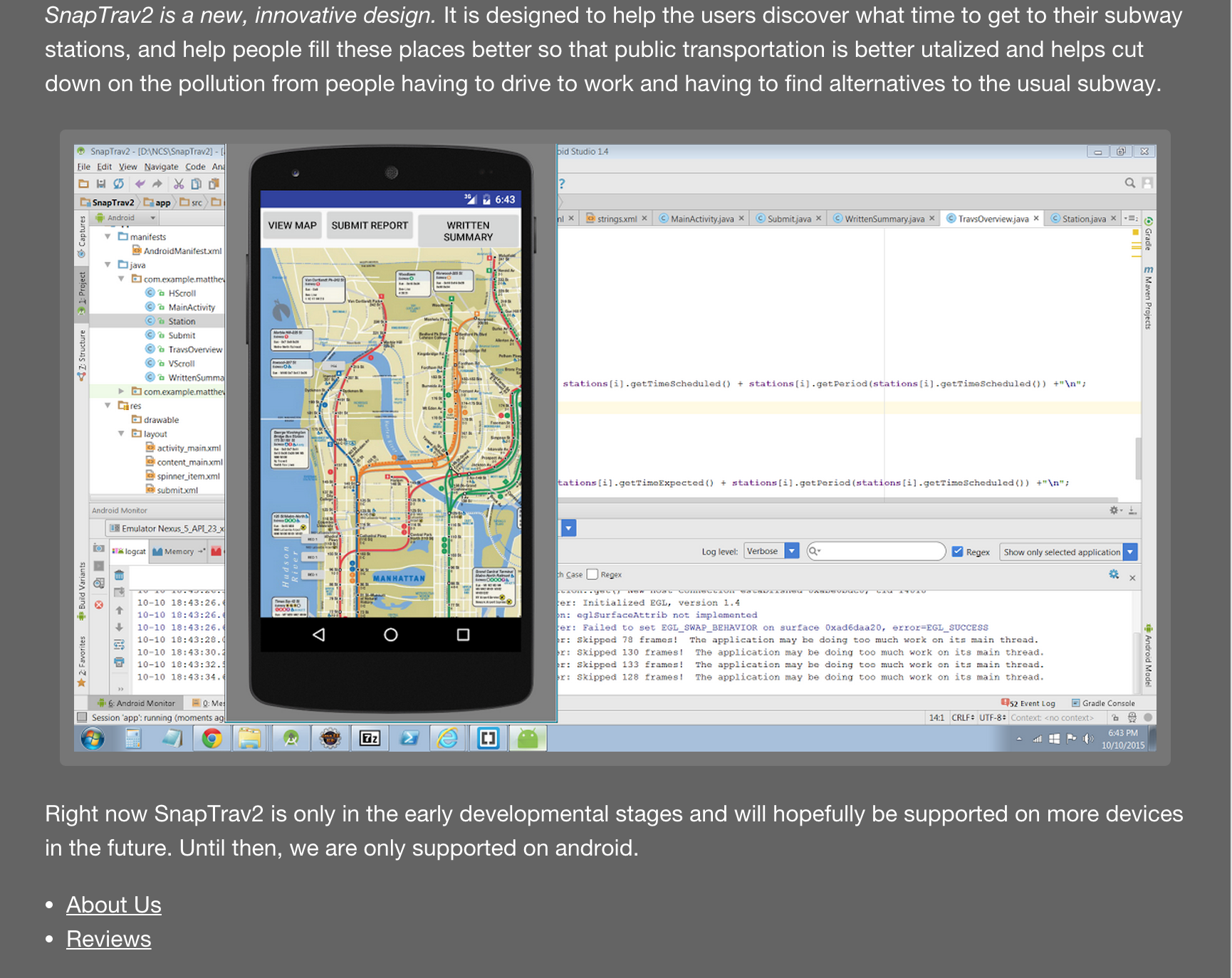
Task: Open the Android project view dropdown
Action: pos(126,218)
